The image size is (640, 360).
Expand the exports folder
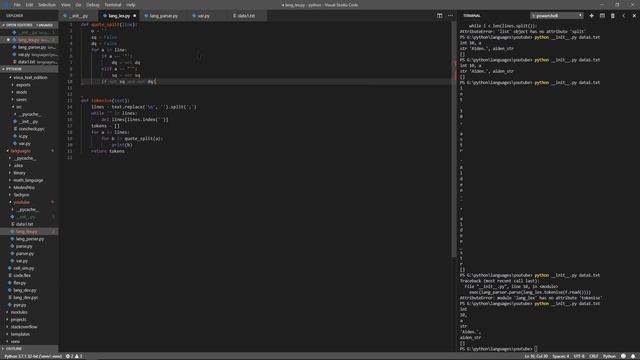(23, 85)
